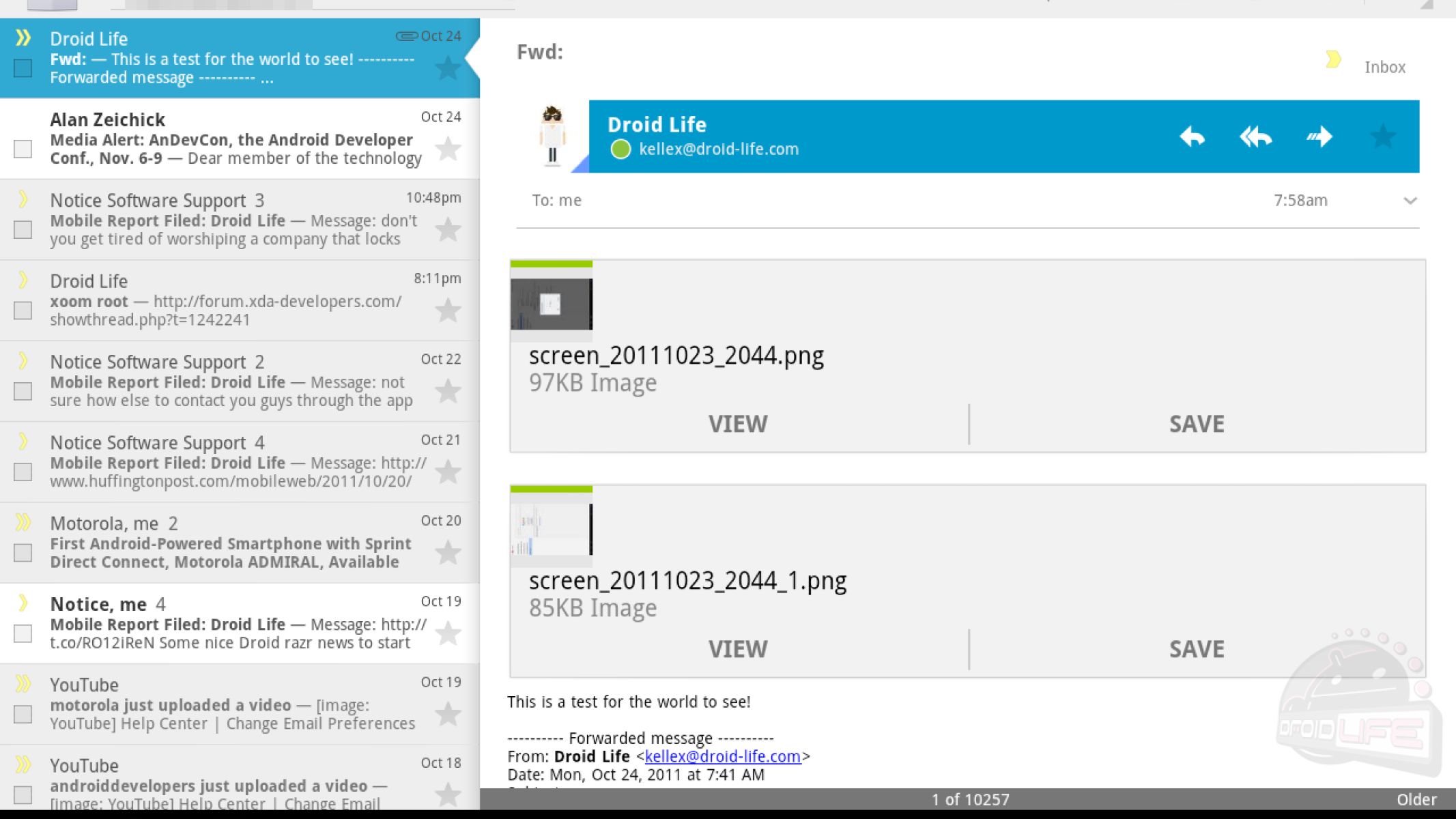Save screen_20111023_2044_1.png attachment
This screenshot has width=1456, height=819.
1197,649
